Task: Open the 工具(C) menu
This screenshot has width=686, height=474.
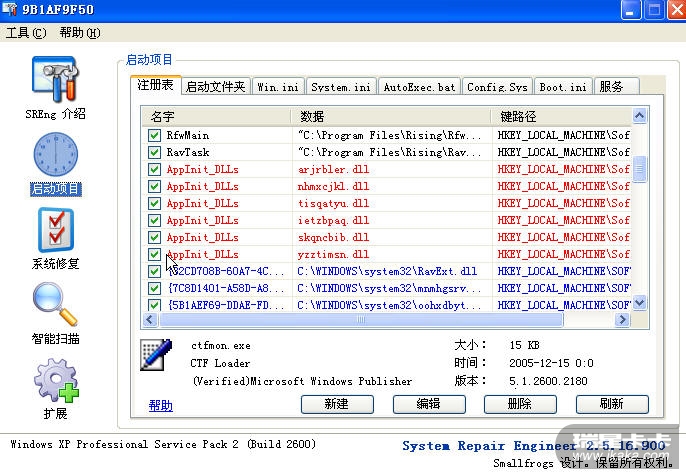Action: (26, 33)
